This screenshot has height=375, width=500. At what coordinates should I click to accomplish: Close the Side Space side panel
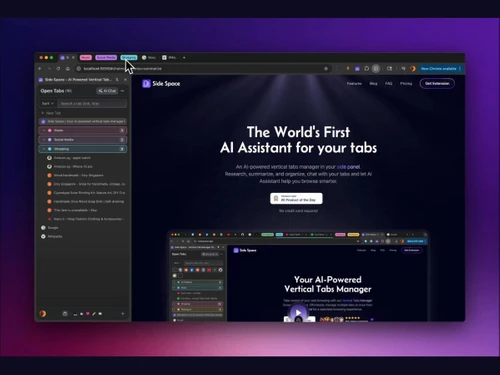click(x=125, y=80)
